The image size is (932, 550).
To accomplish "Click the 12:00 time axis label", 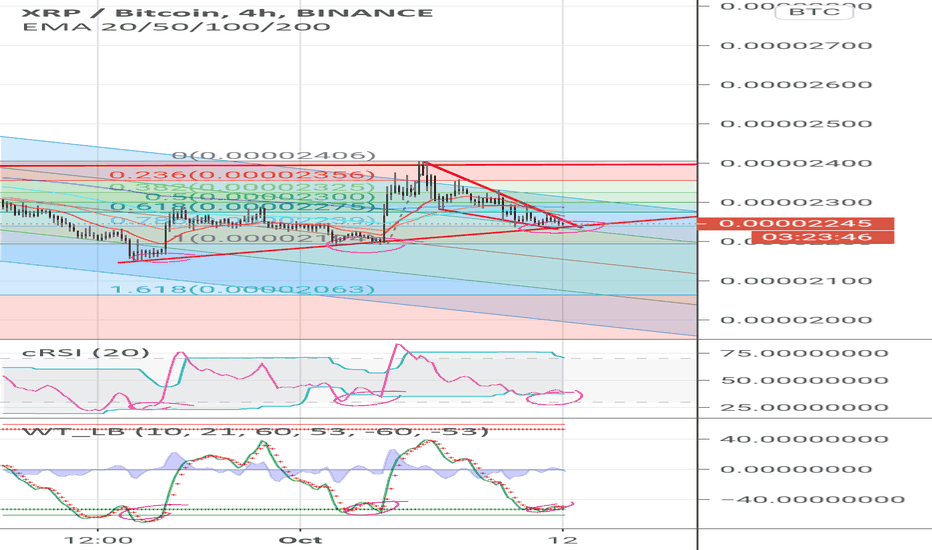I will [x=98, y=540].
